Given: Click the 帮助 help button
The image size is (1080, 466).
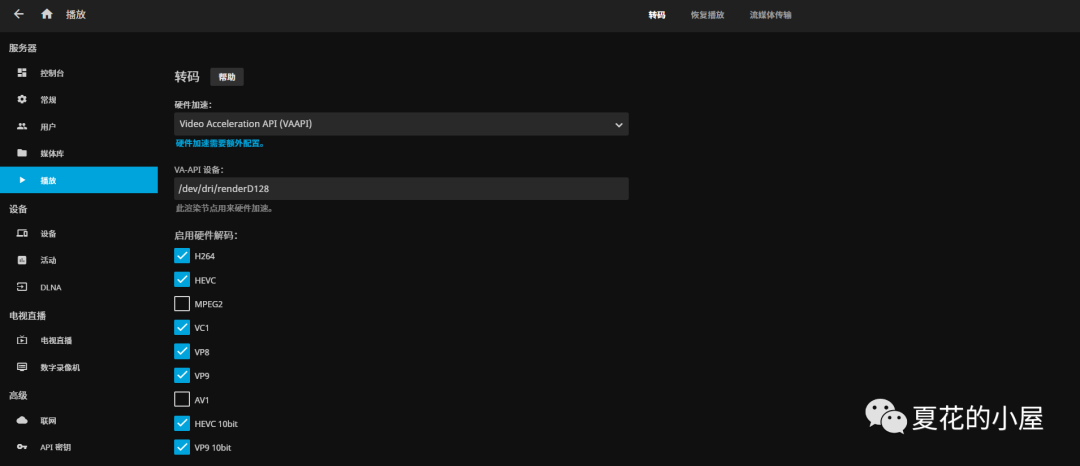Looking at the screenshot, I should [227, 77].
